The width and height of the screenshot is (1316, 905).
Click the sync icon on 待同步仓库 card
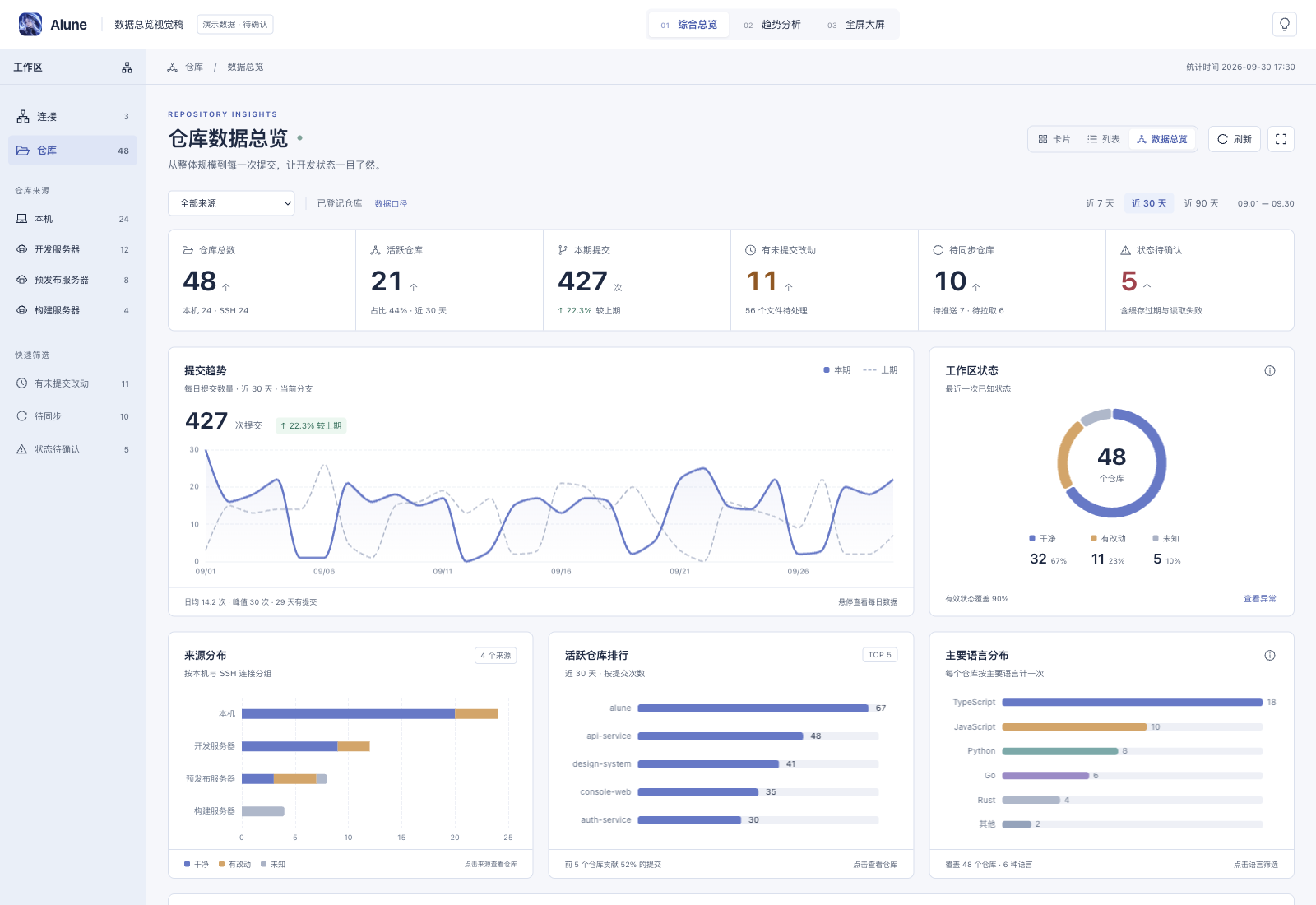(x=938, y=250)
